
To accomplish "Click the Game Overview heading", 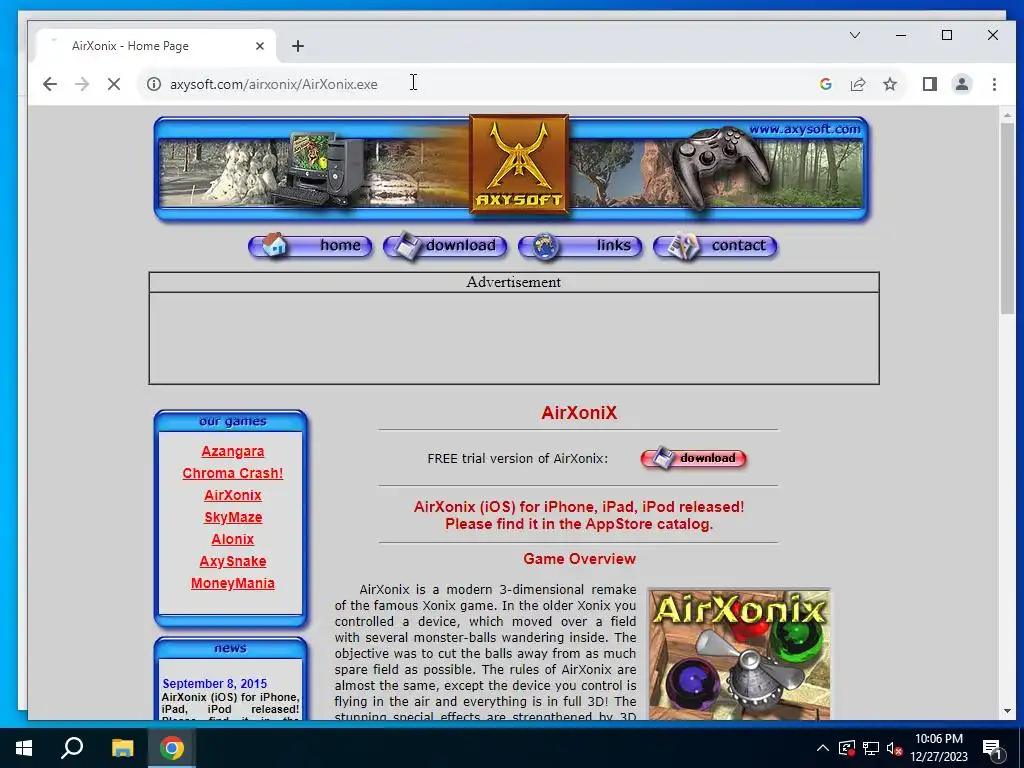I will point(579,559).
